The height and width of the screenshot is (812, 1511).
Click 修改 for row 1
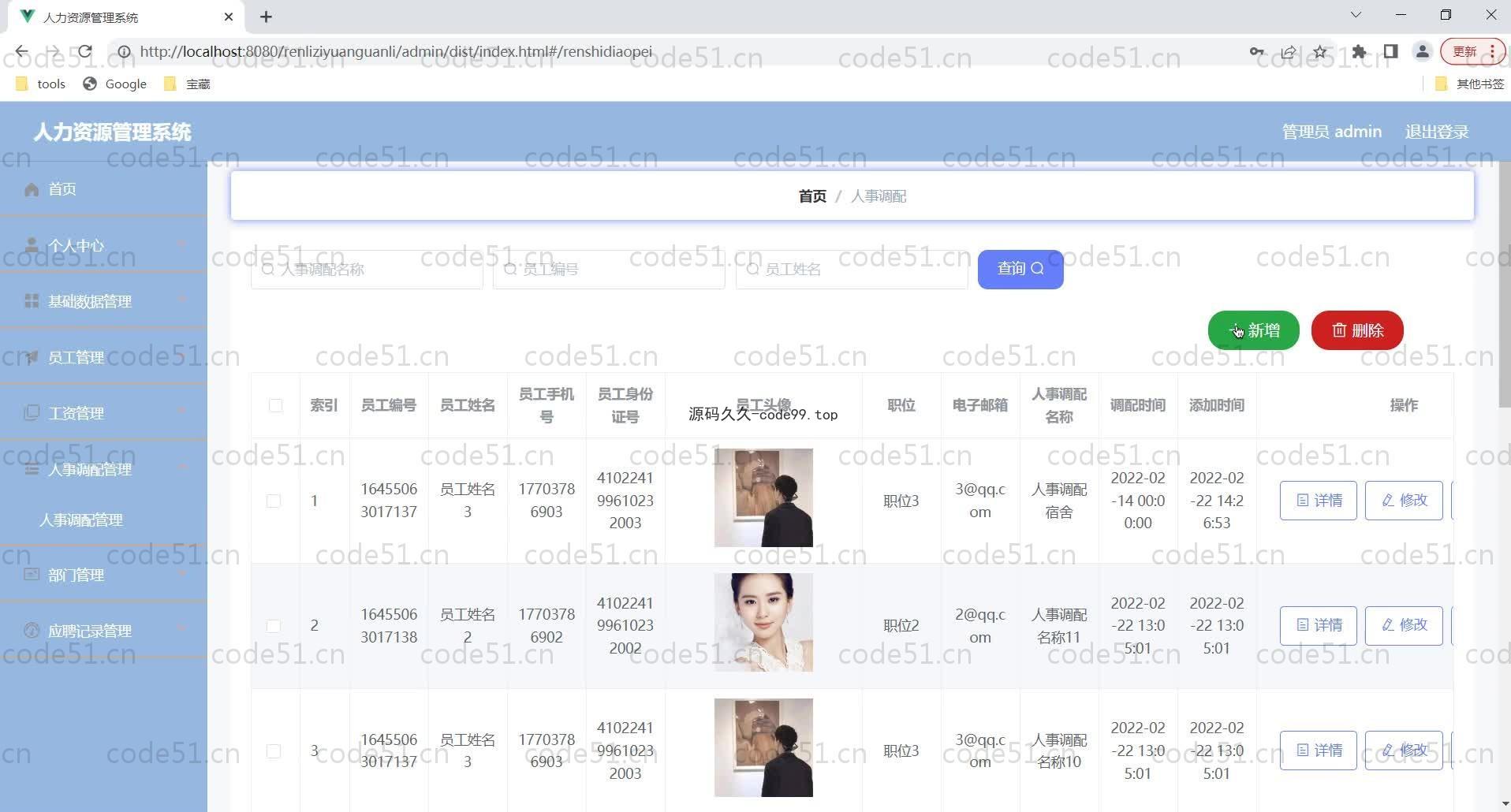click(x=1404, y=501)
